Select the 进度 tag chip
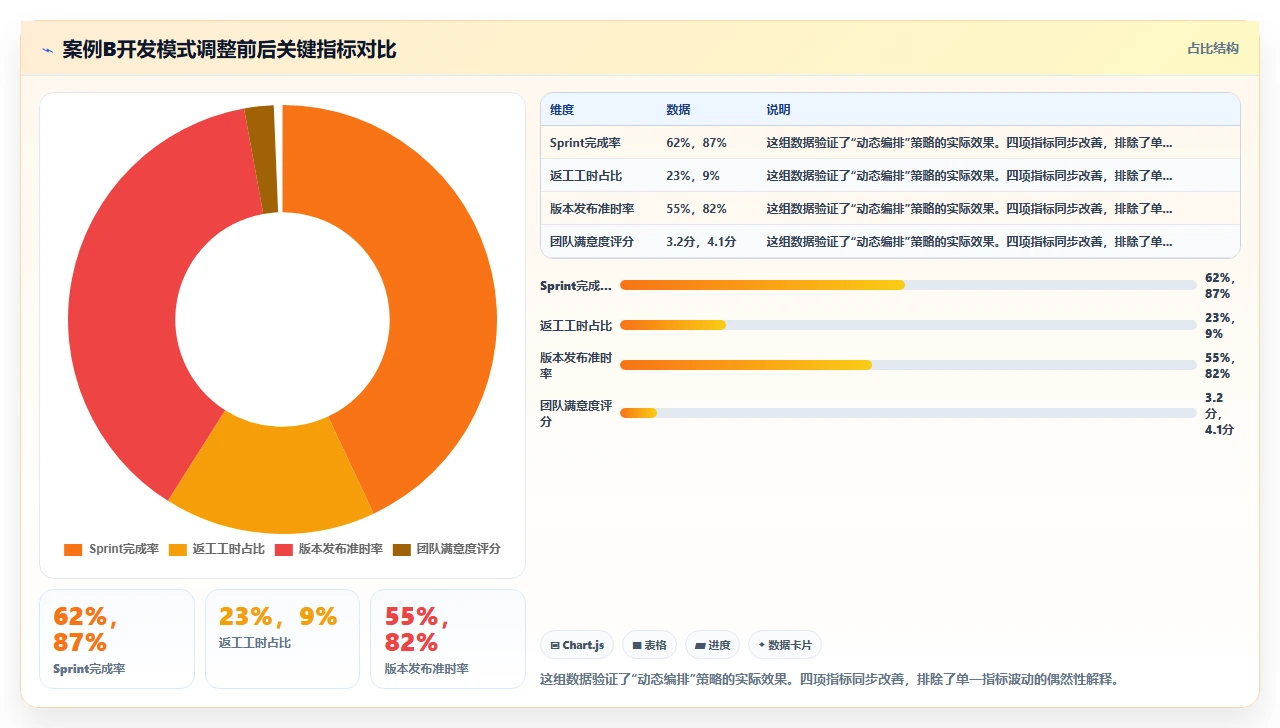Screen dimensions: 1280x728 click(713, 645)
